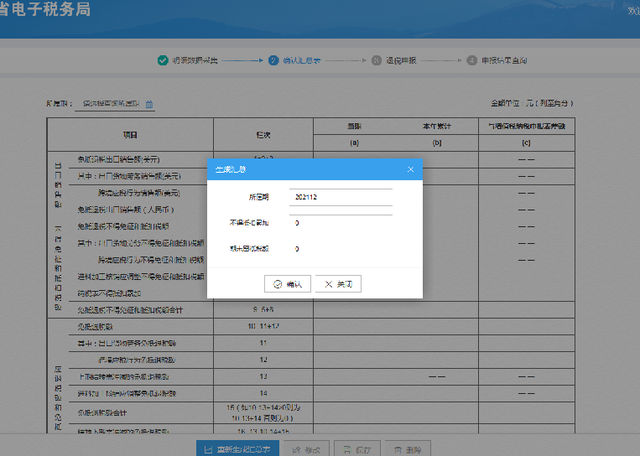This screenshot has height=456, width=640.
Task: Click the 栏次 column header
Action: (263, 135)
